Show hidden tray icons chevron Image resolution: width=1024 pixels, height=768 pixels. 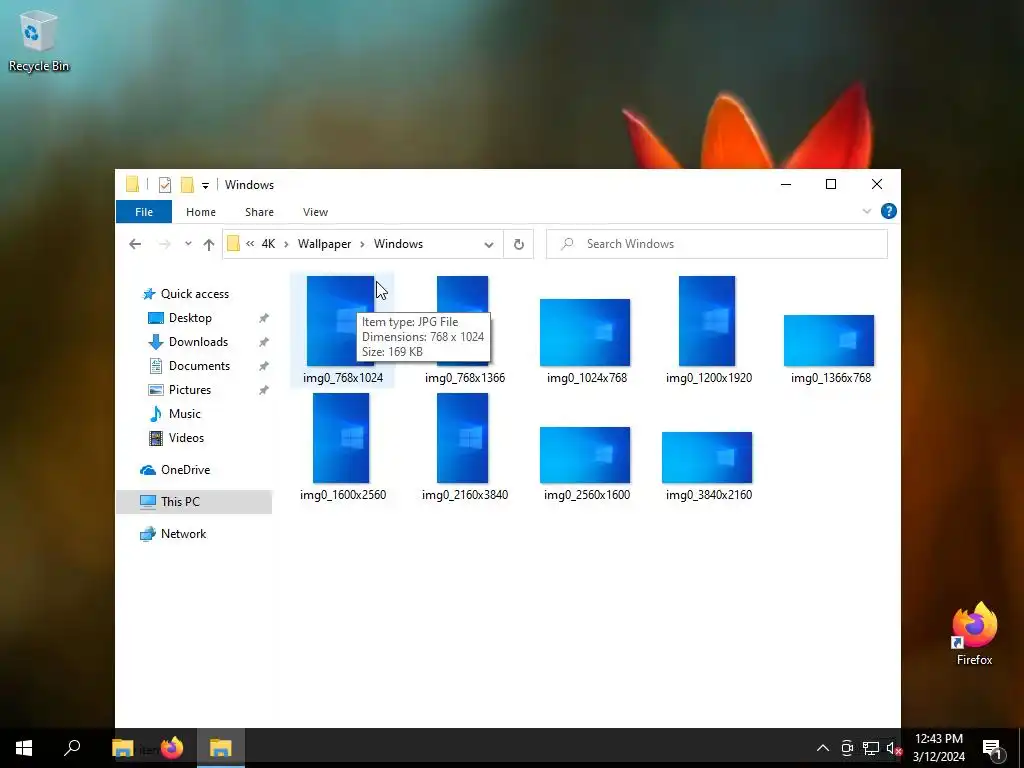[823, 748]
